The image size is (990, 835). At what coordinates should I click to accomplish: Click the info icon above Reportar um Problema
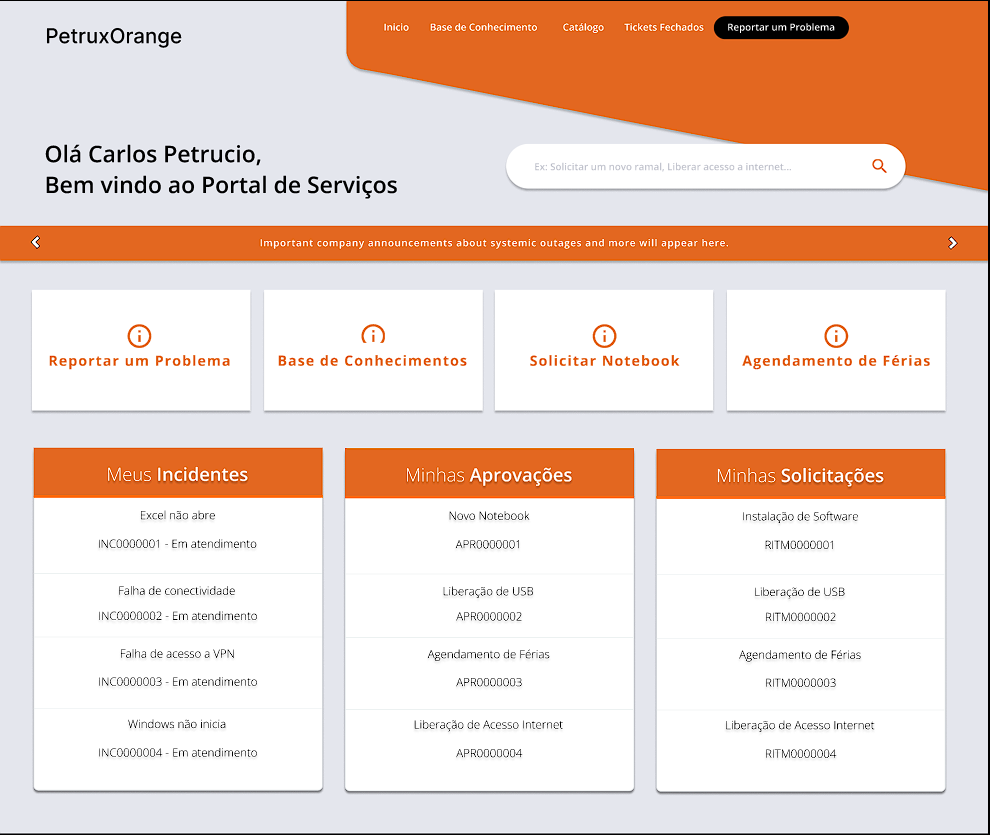140,336
